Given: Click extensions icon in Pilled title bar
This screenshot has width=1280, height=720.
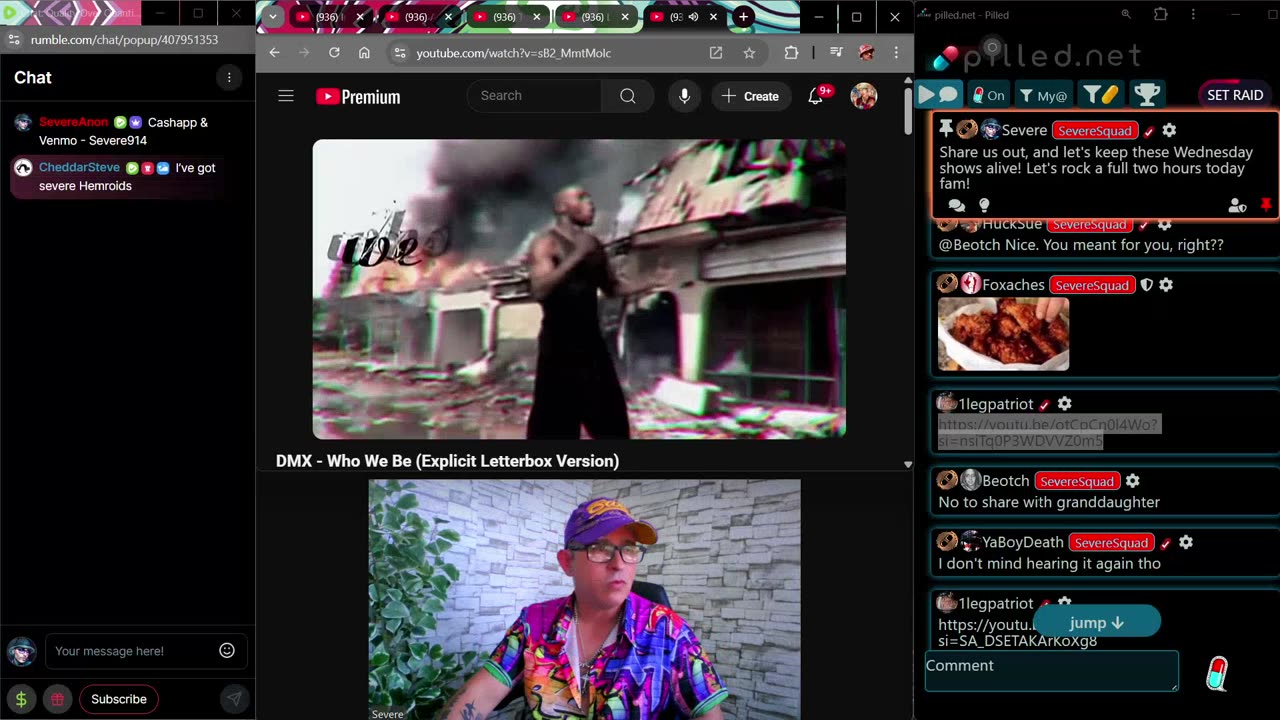Looking at the screenshot, I should [x=1160, y=15].
